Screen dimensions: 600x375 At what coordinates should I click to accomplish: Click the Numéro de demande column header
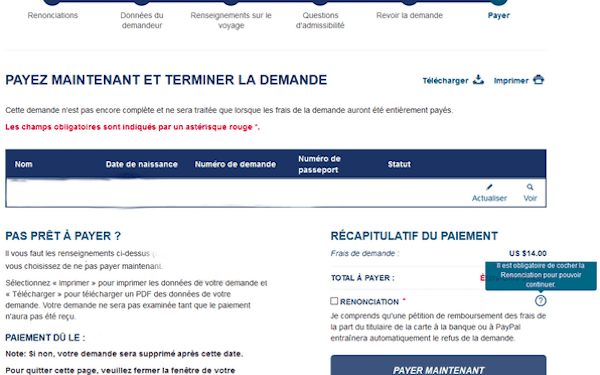click(235, 164)
